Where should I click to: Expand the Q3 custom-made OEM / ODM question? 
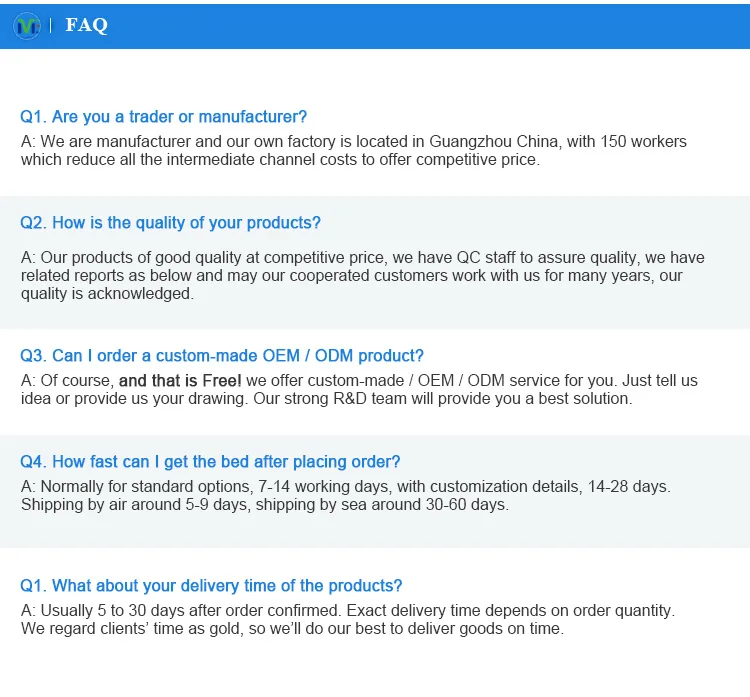[x=222, y=356]
